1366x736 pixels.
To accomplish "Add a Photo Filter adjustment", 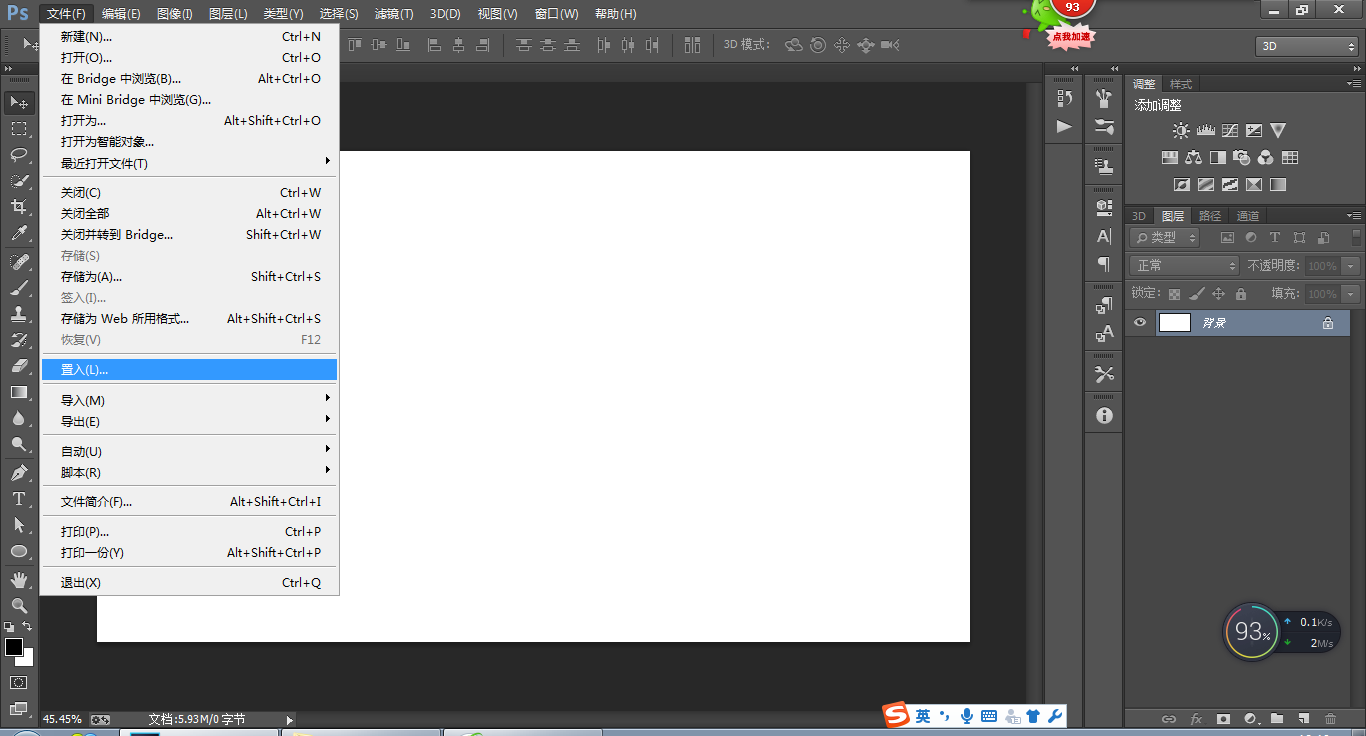I will pos(1241,157).
